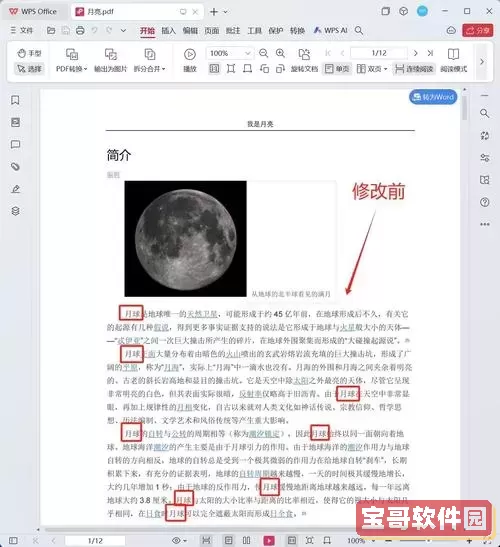Click the 转为Word convert button
Screen dimensions: 500x547
point(433,97)
